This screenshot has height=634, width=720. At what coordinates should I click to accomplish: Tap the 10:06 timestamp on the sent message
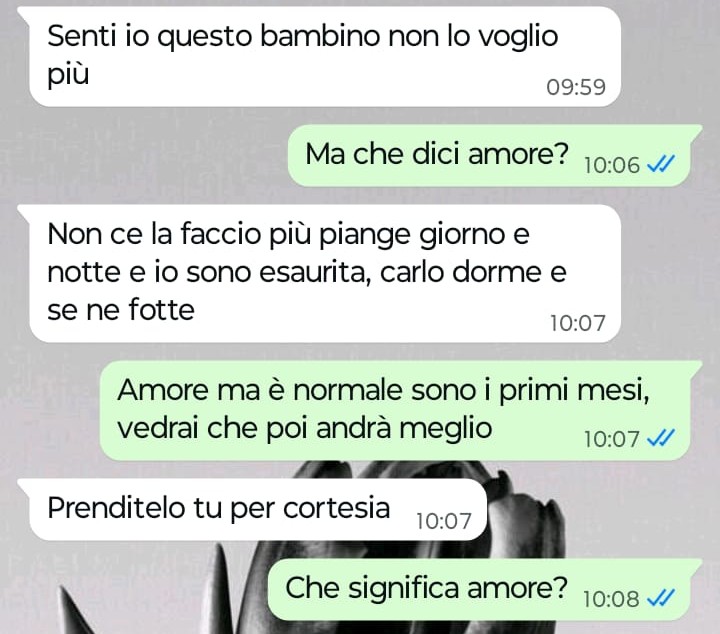[612, 165]
